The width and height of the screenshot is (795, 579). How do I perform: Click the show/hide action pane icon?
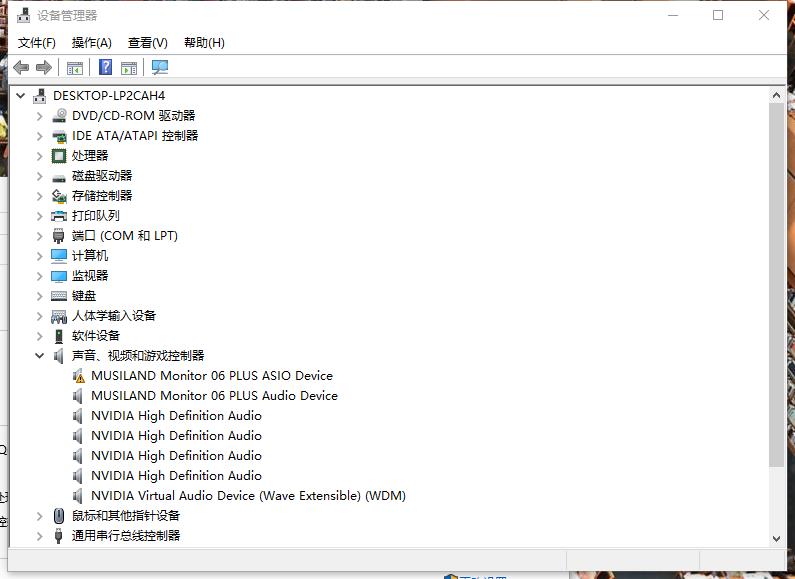129,67
